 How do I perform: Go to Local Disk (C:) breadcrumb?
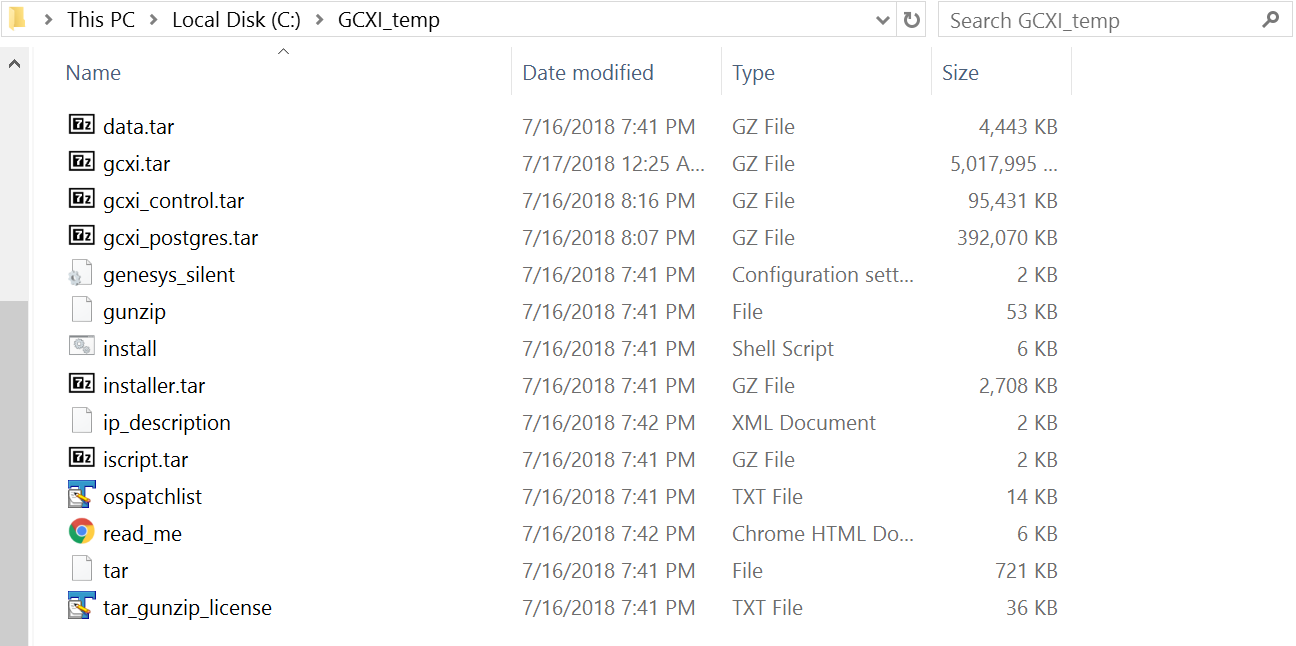236,20
